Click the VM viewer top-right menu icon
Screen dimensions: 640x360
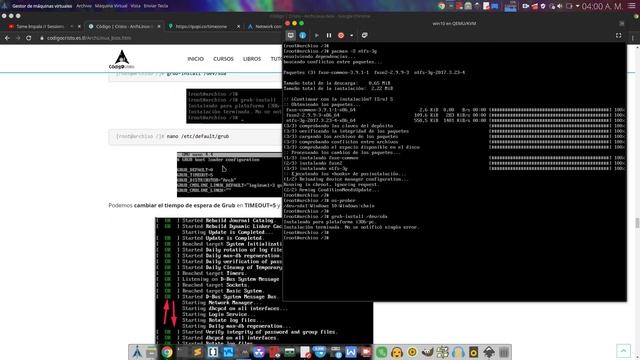622,24
